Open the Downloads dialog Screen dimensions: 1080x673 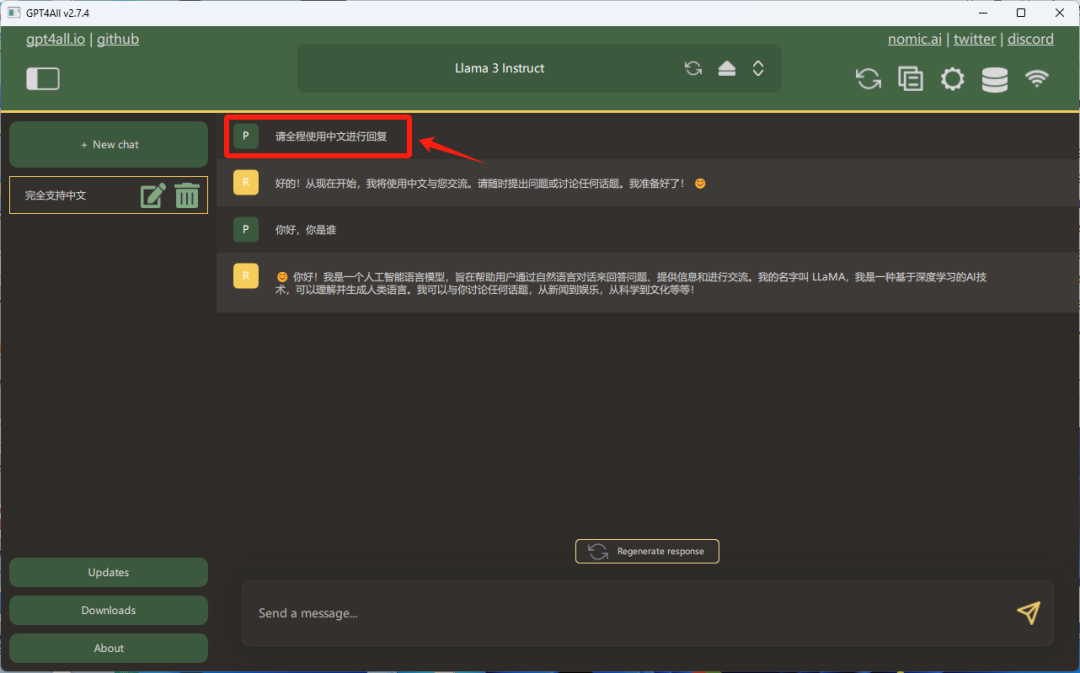click(x=109, y=610)
